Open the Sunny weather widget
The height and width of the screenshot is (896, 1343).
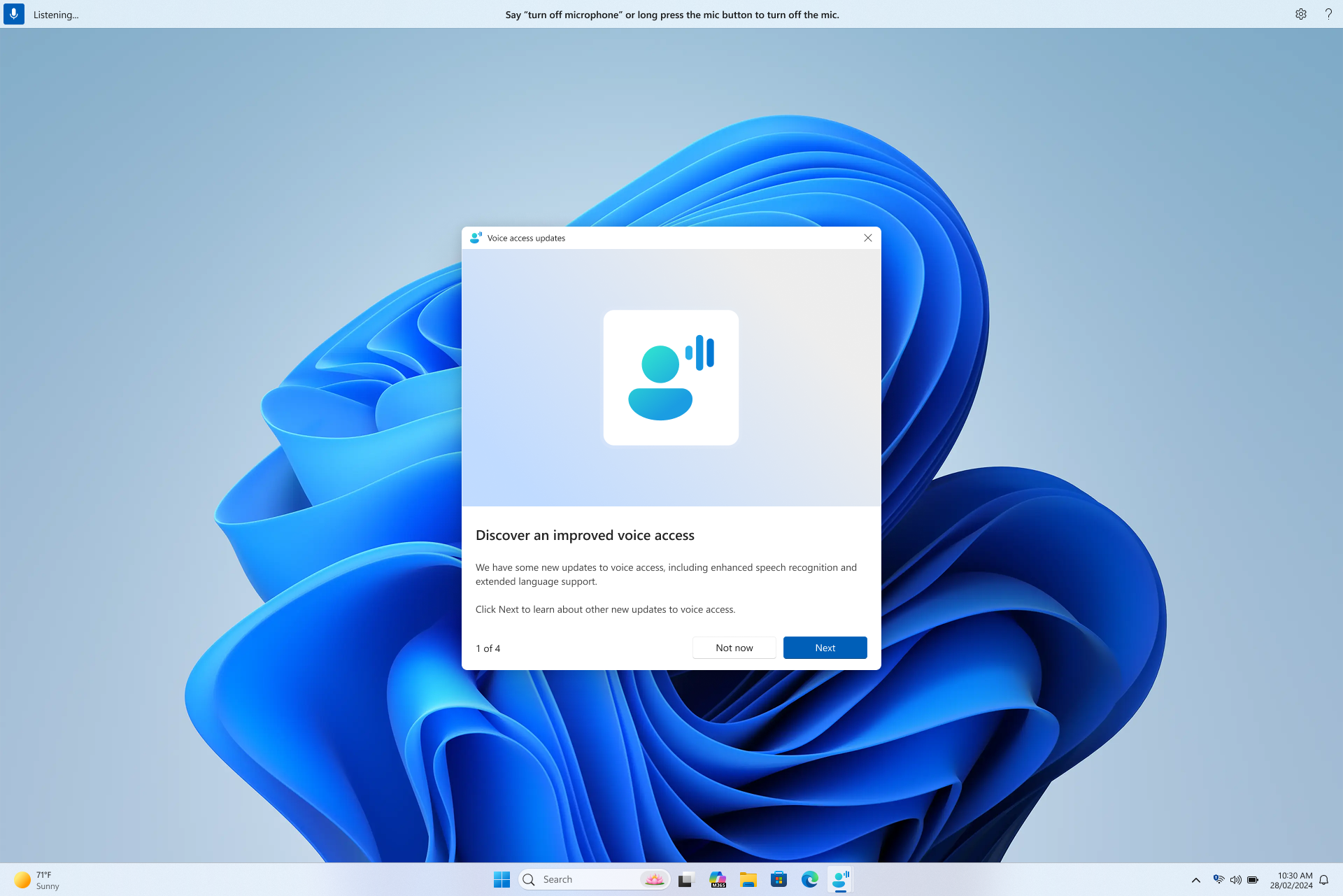coord(35,879)
